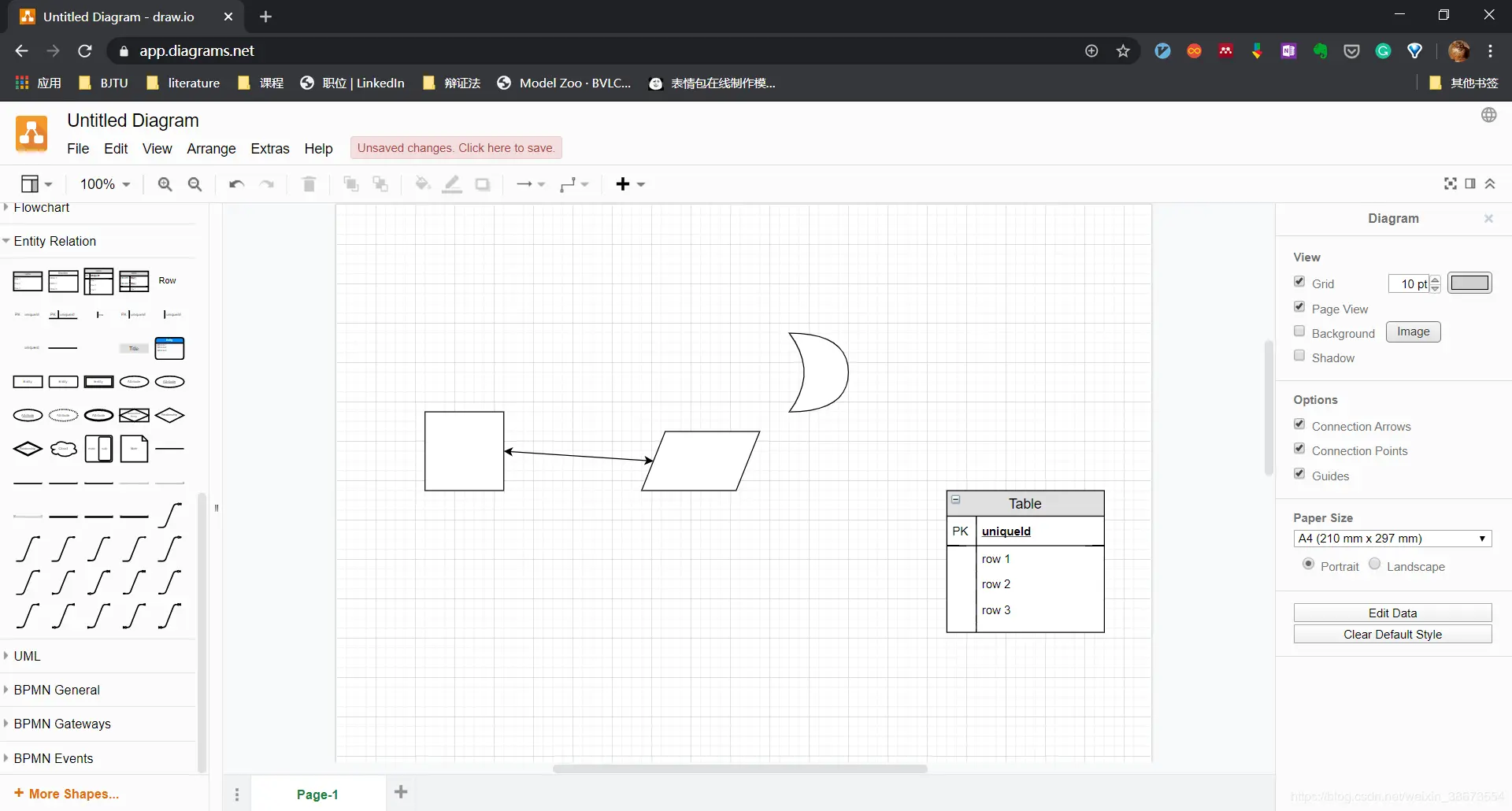Enable the Shadow view option

point(1298,356)
